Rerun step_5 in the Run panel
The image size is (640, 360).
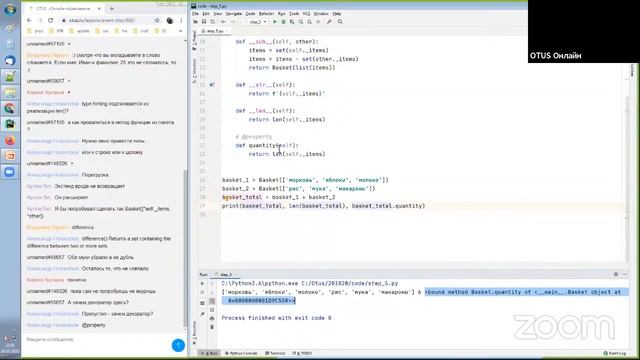[x=202, y=283]
